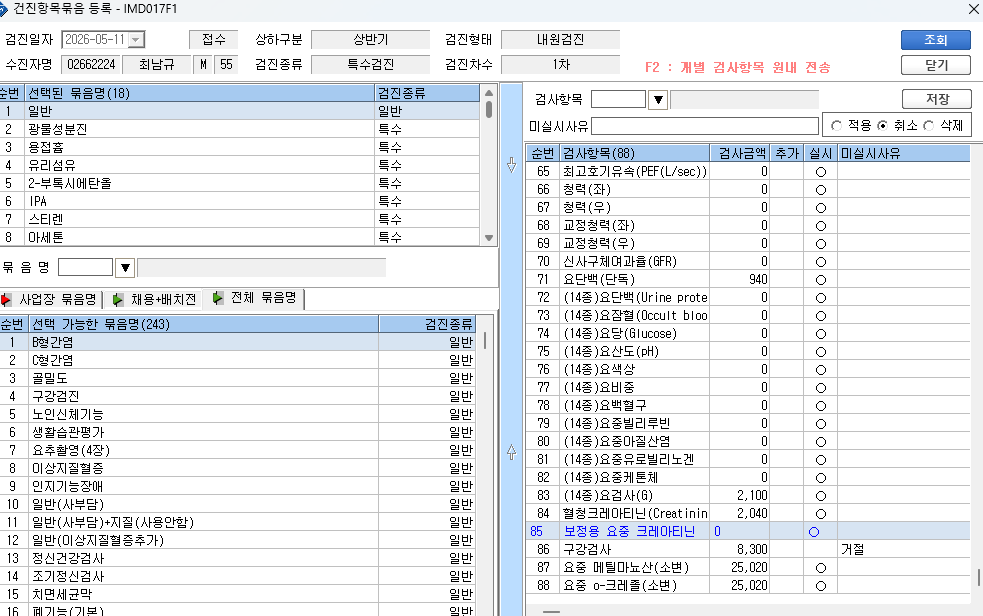Select the 적용 radio option
Image resolution: width=983 pixels, height=616 pixels.
pos(836,125)
